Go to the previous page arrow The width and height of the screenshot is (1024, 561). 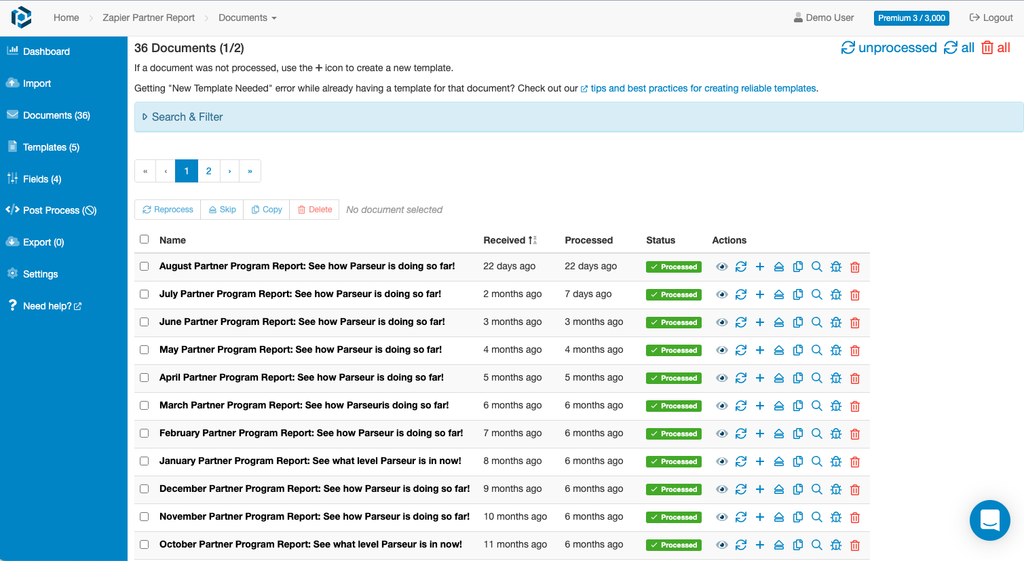coord(166,171)
